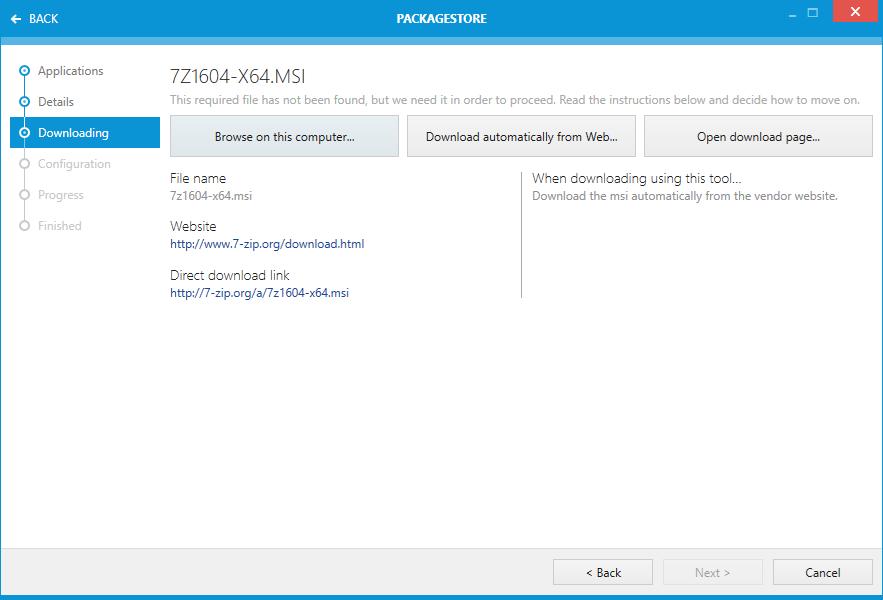
Task: Click the < Back button at bottom
Action: pyautogui.click(x=603, y=573)
